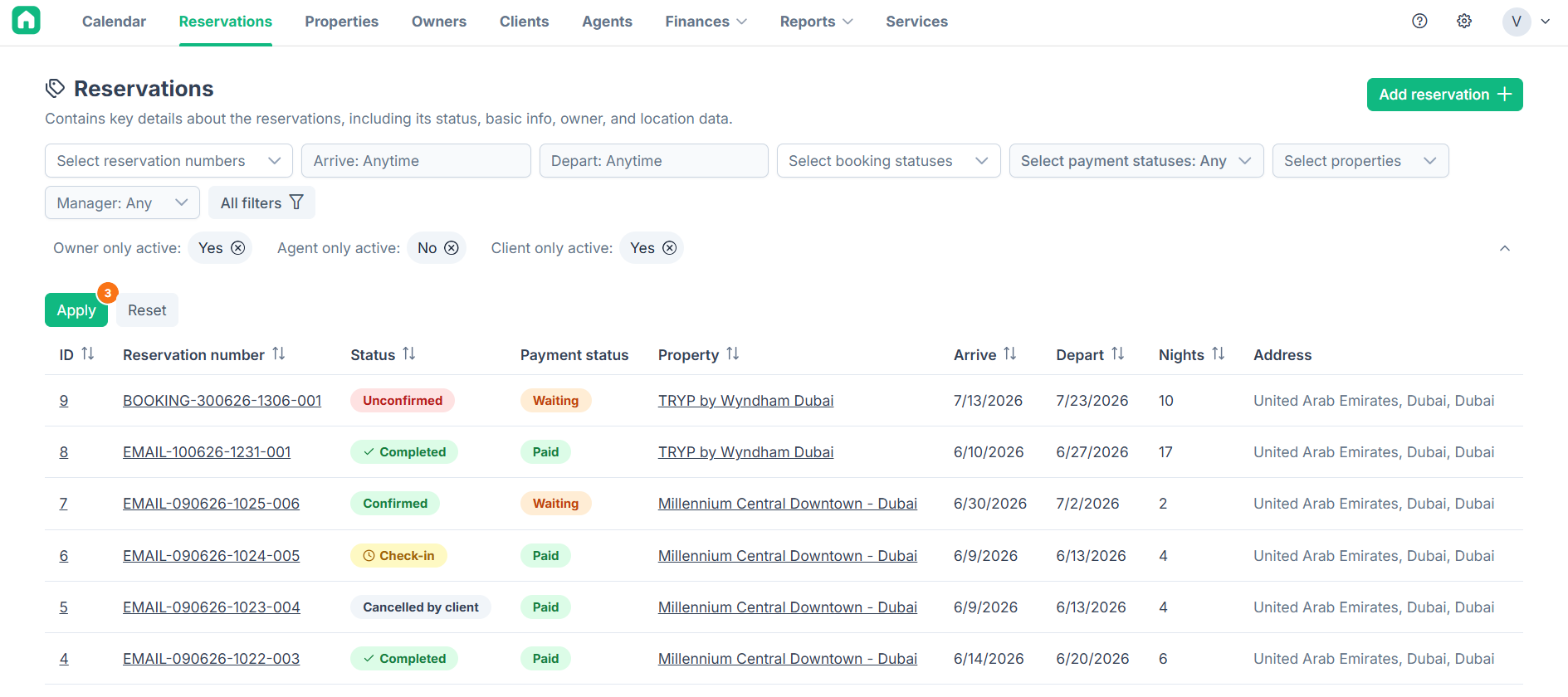
Task: Open Select booking statuses dropdown
Action: click(x=888, y=161)
